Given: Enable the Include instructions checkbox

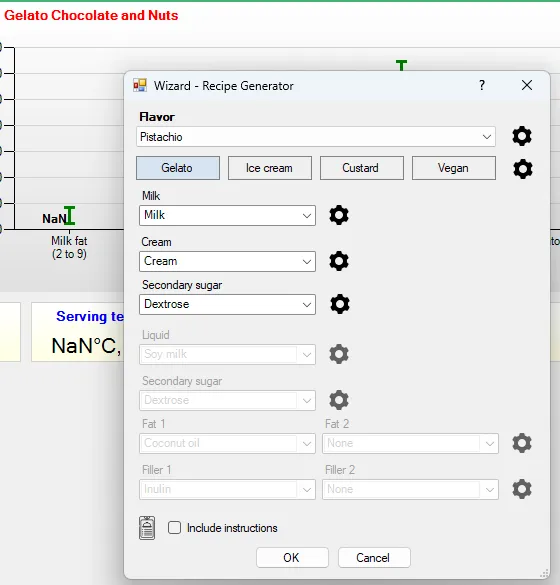Looking at the screenshot, I should [x=174, y=528].
